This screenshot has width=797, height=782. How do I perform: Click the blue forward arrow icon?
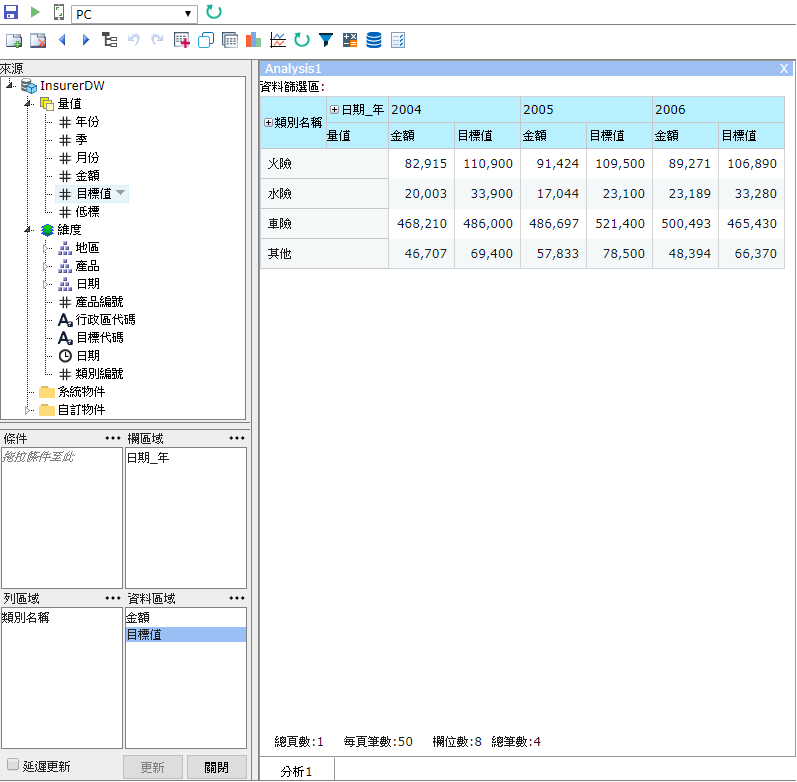(85, 40)
